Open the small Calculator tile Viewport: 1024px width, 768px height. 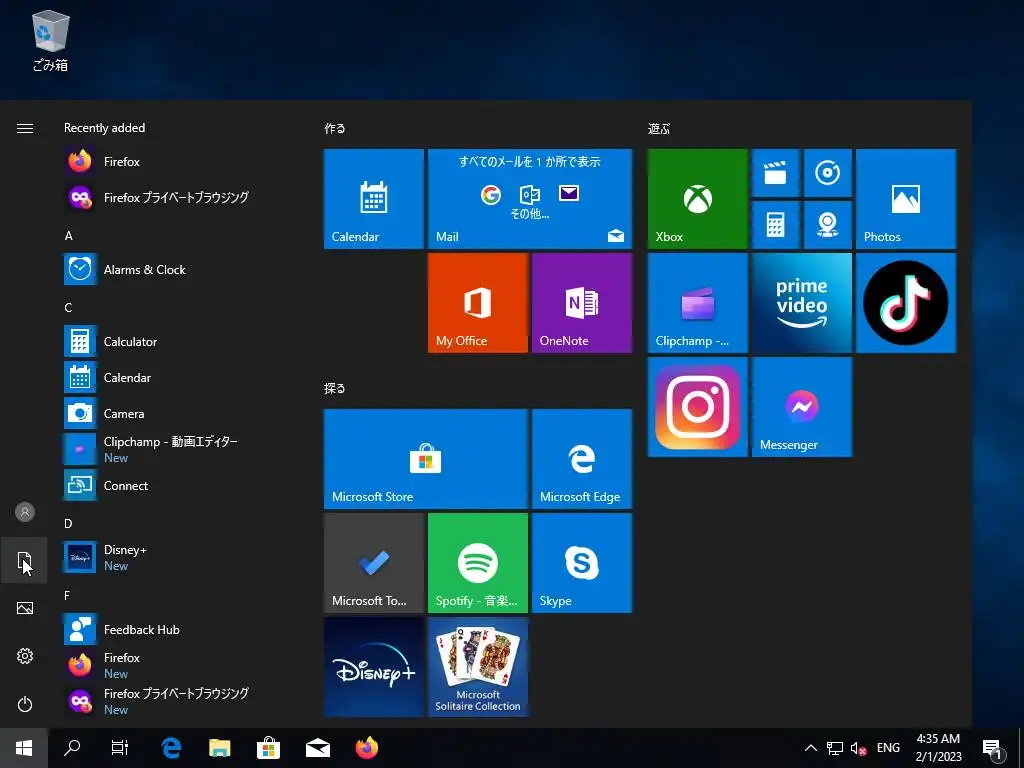(776, 225)
